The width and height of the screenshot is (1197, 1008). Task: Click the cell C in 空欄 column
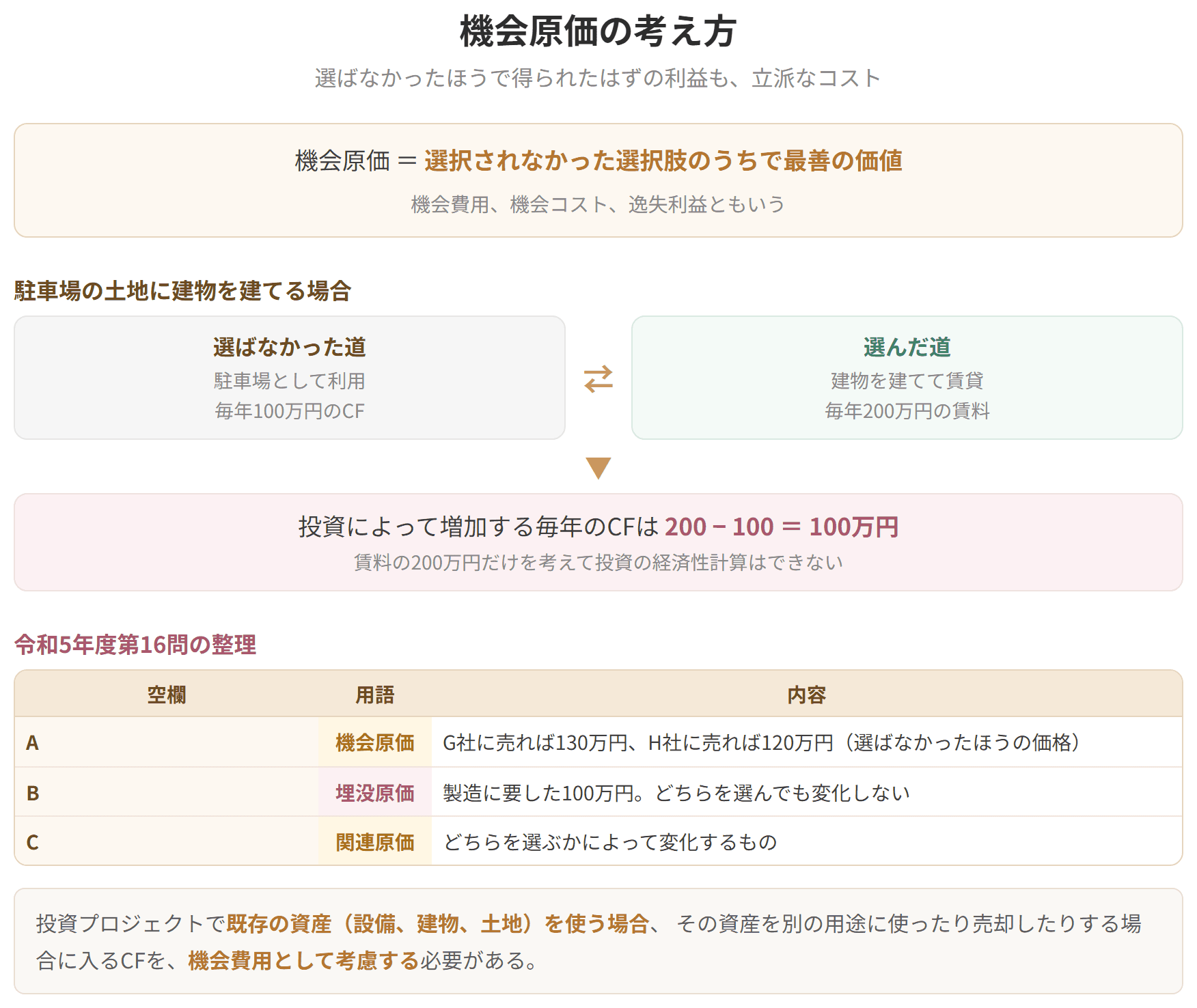[x=167, y=841]
